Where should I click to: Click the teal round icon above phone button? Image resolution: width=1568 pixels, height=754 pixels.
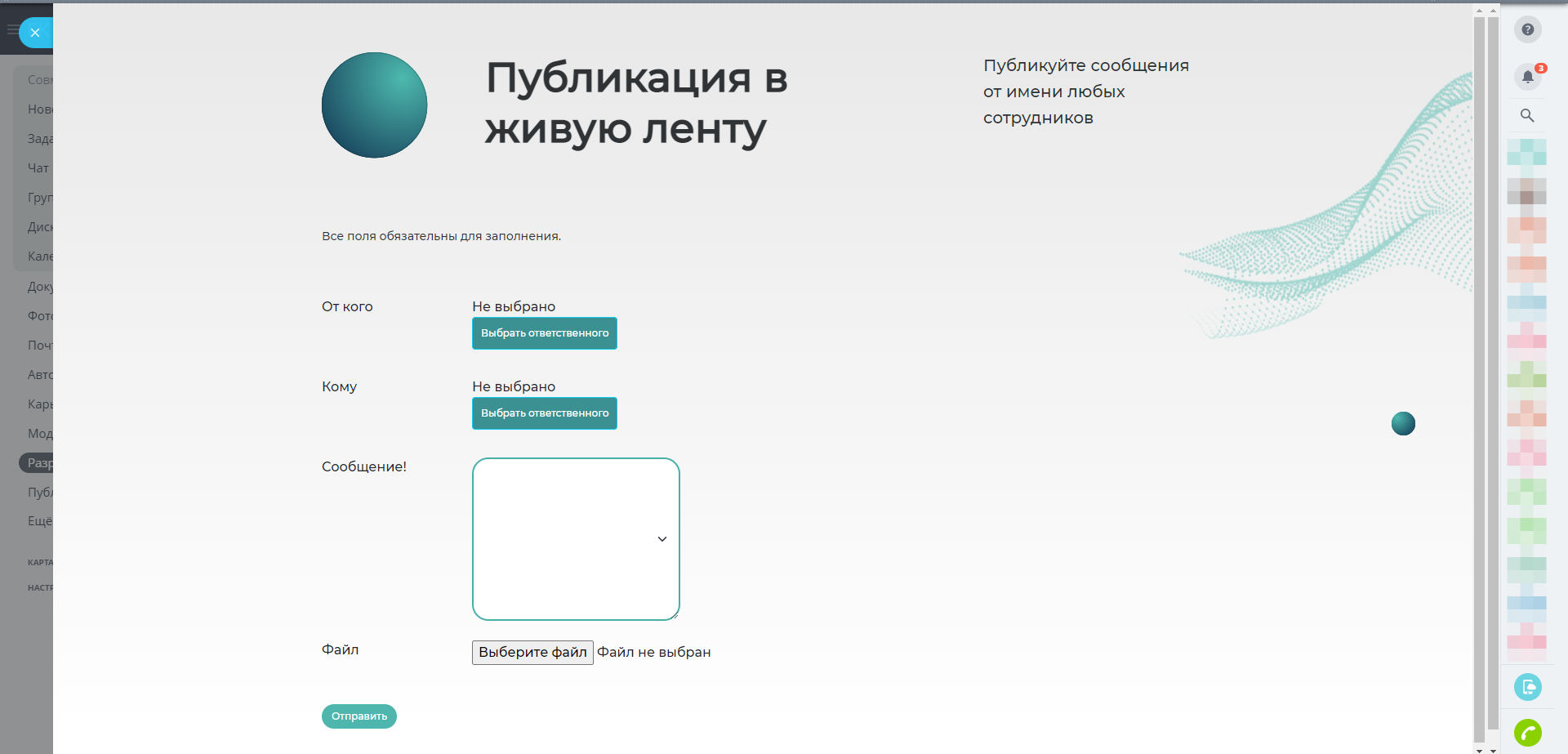tap(1527, 687)
